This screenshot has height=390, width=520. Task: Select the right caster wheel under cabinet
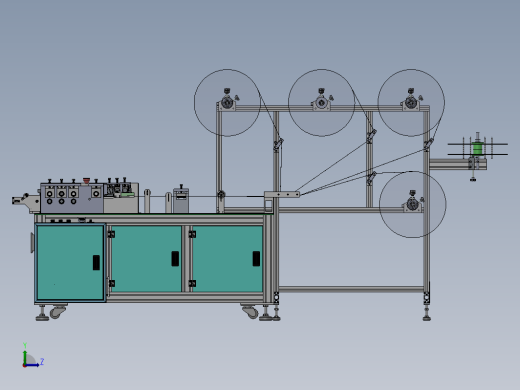[250, 312]
